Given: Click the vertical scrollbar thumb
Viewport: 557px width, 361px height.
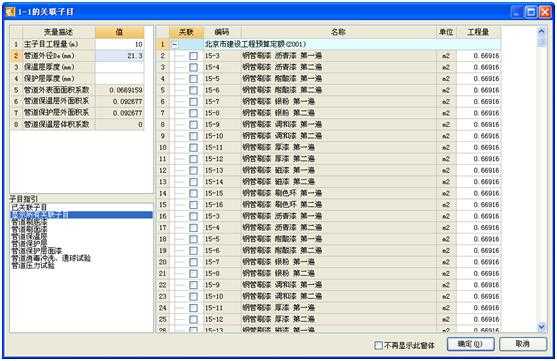Looking at the screenshot, I should [x=541, y=42].
